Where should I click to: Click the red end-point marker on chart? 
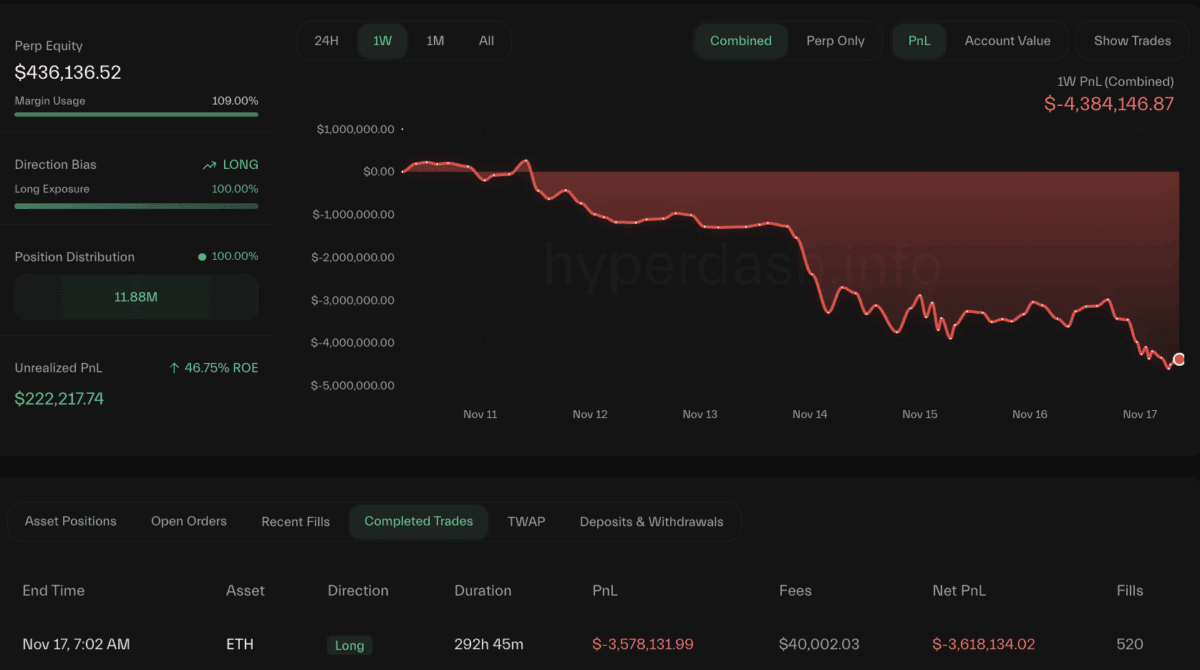1179,359
